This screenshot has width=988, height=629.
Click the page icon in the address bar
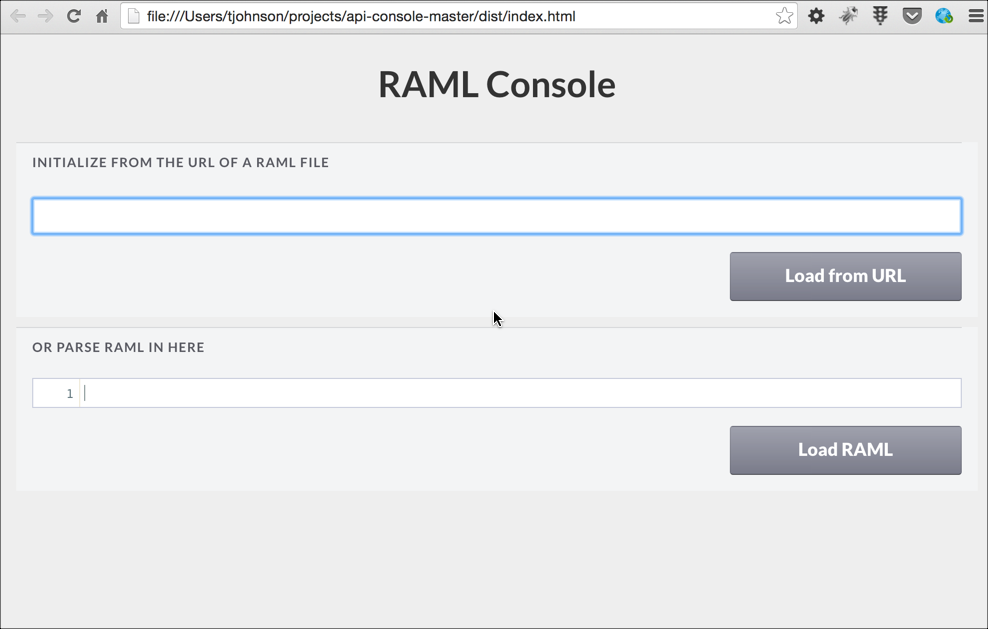(134, 16)
